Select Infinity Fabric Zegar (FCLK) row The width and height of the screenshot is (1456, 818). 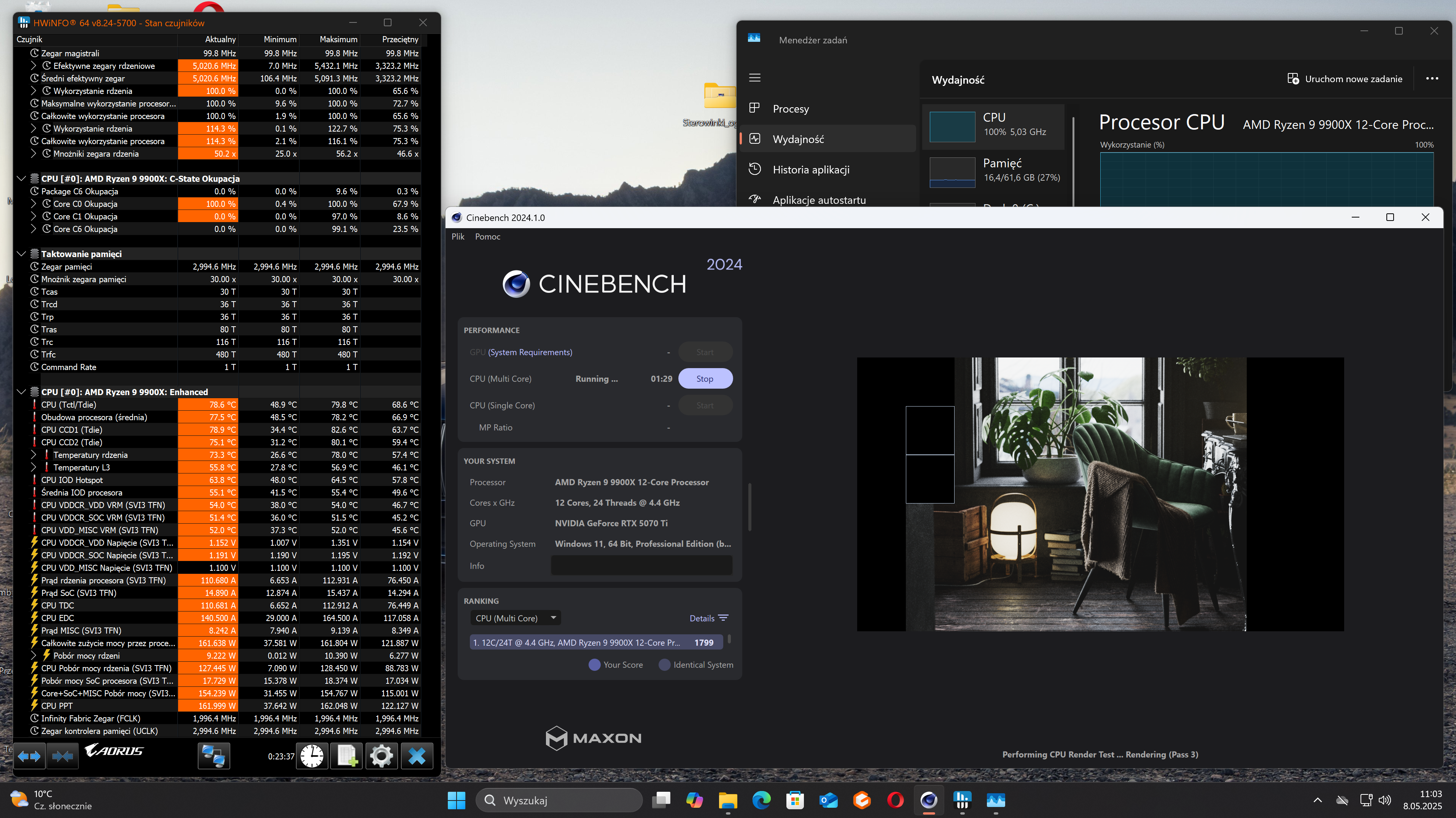pos(218,718)
